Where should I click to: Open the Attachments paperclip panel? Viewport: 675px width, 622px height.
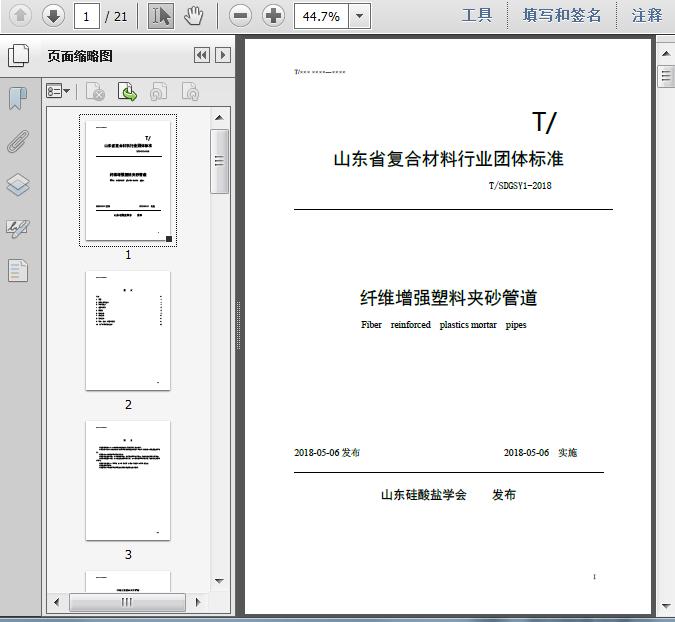click(x=18, y=141)
